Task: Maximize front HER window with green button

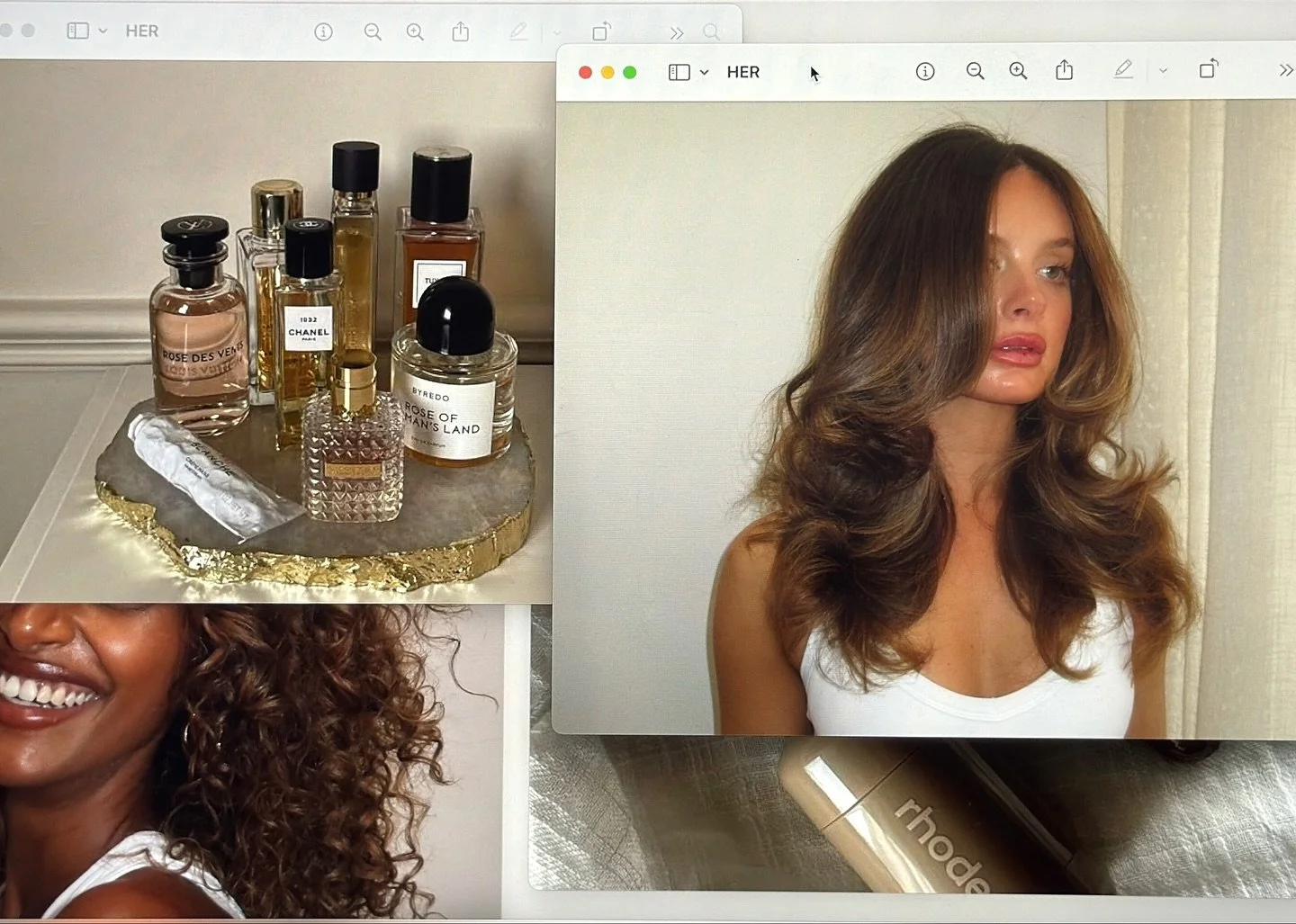Action: [x=630, y=72]
